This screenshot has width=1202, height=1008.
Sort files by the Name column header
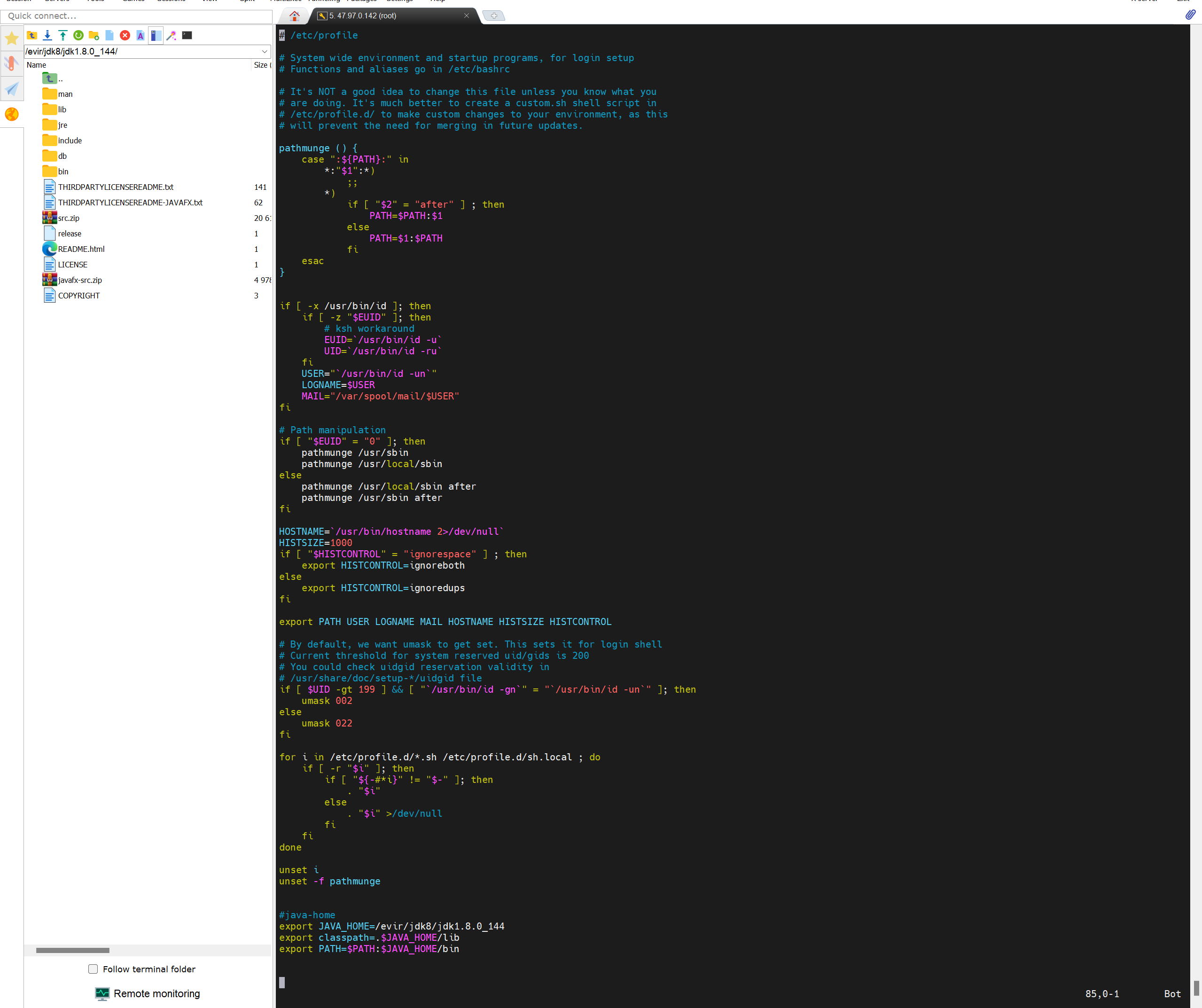37,65
